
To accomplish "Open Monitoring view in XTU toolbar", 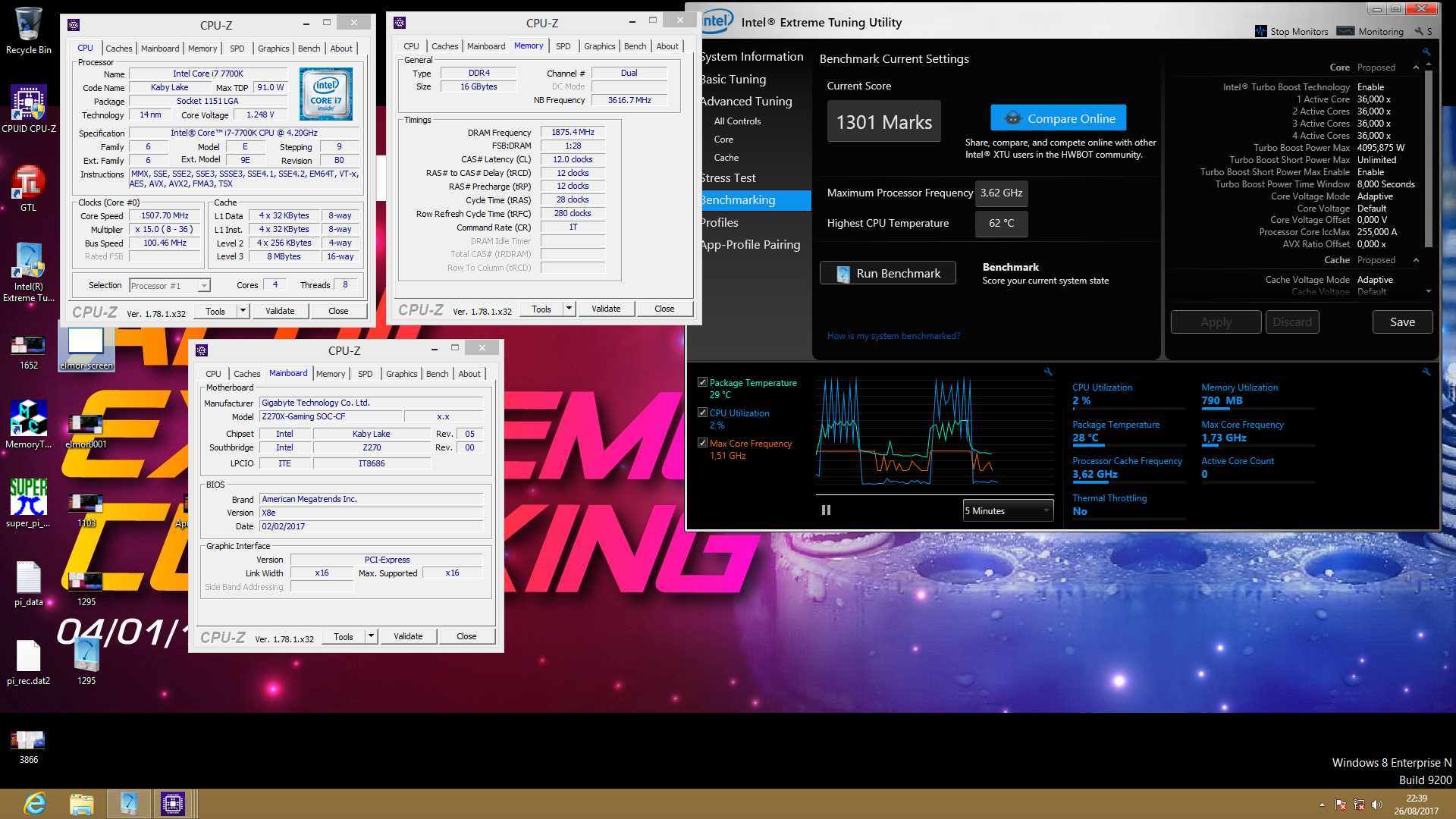I will pyautogui.click(x=1370, y=31).
